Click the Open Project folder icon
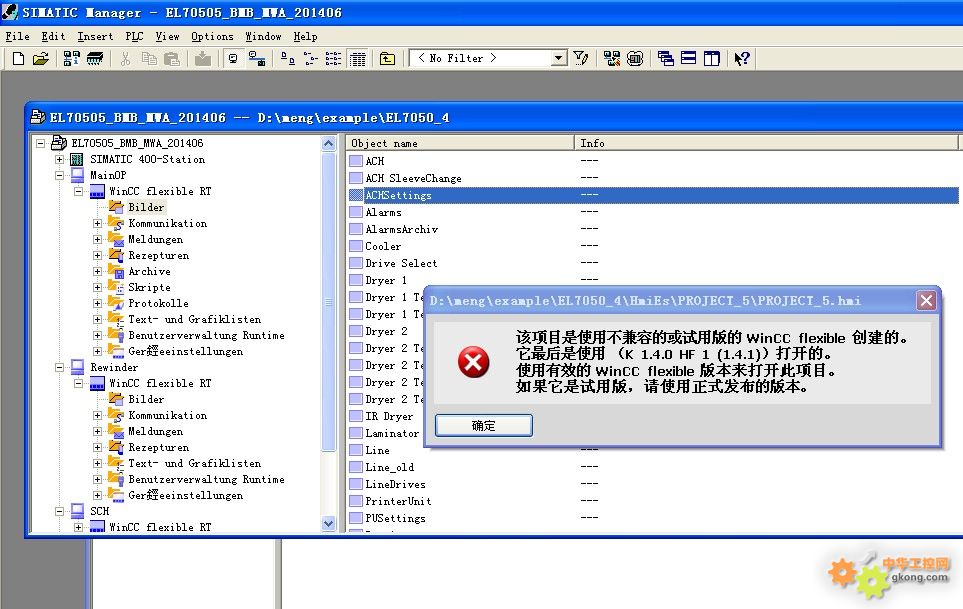963x609 pixels. (41, 58)
